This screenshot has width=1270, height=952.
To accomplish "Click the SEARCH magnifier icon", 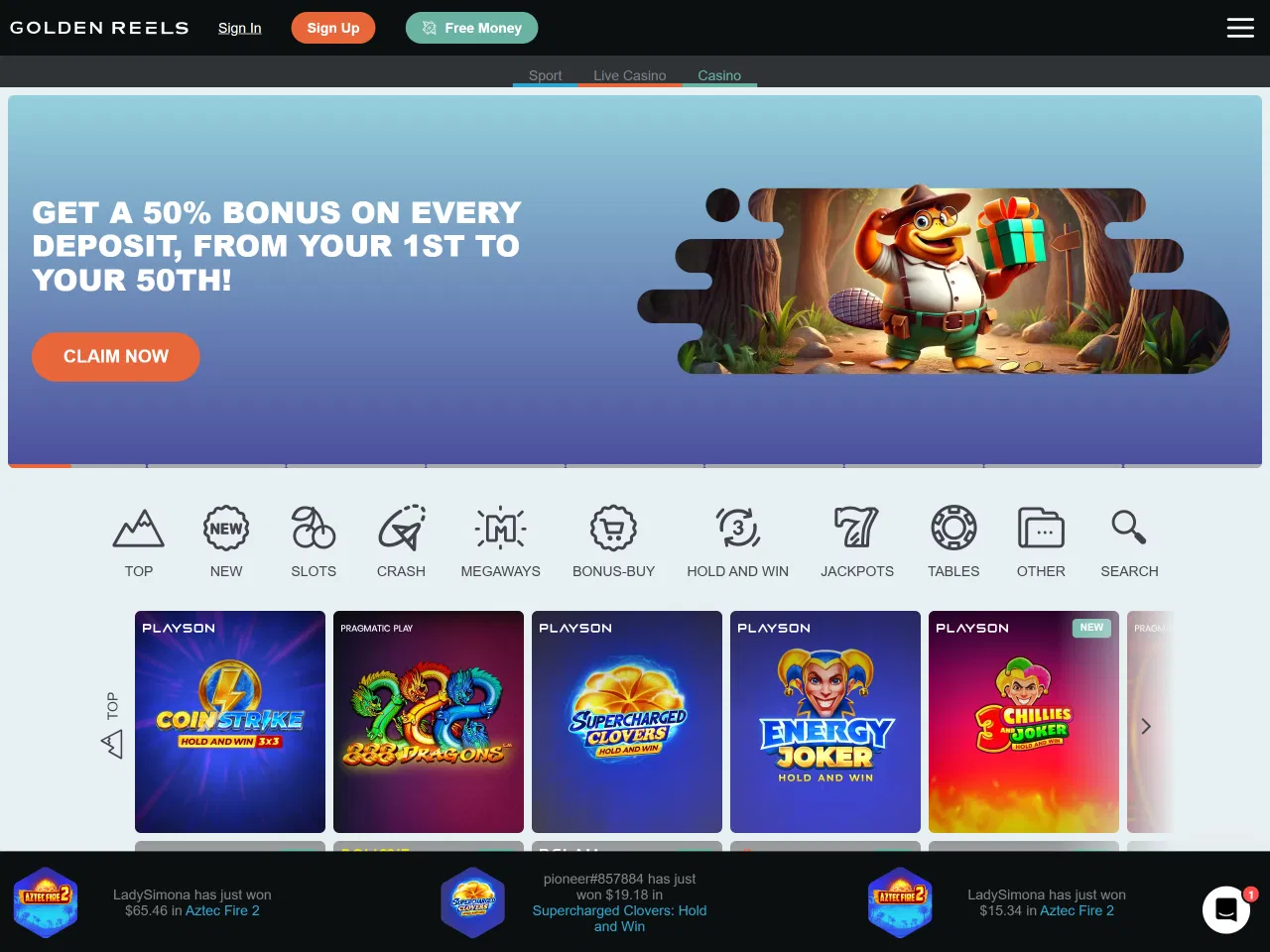I will click(x=1129, y=527).
